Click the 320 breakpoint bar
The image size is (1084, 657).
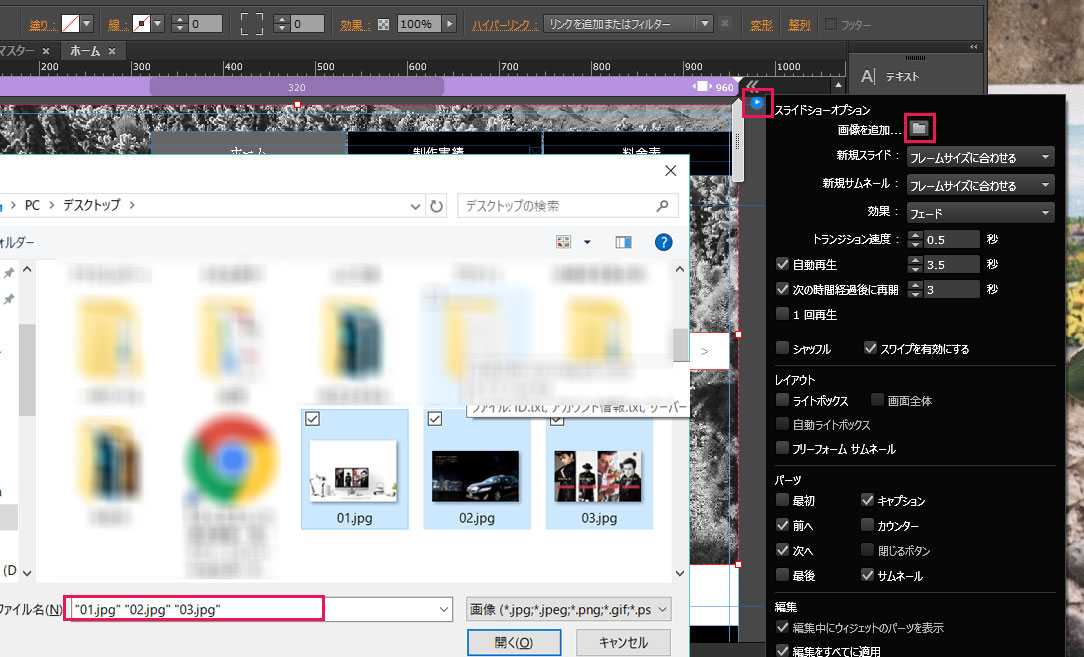coord(297,87)
